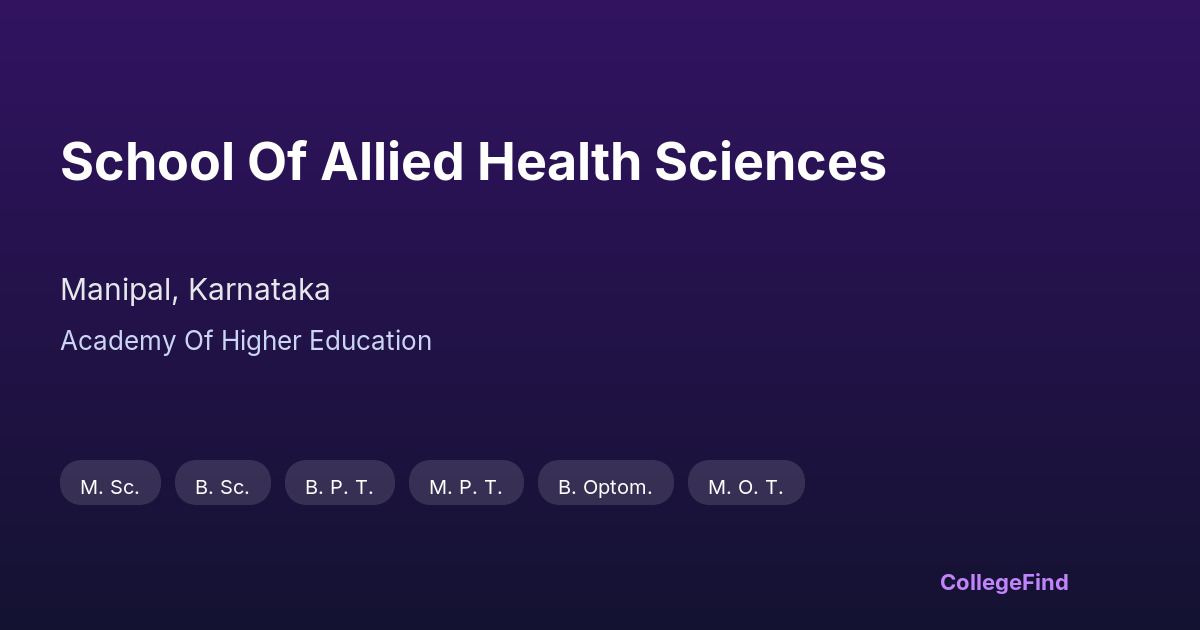Click the M. O. T. course tag
Screen dimensions: 1200x630
tap(746, 487)
